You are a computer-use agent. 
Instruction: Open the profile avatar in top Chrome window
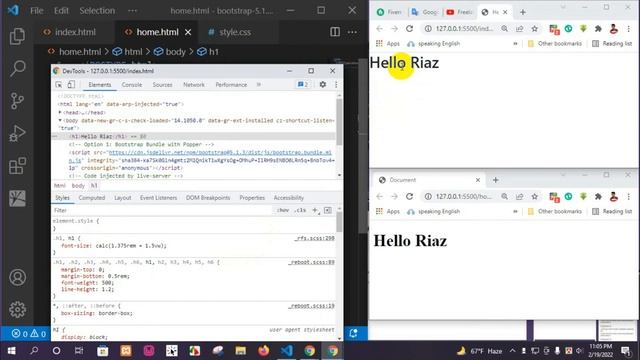613,29
